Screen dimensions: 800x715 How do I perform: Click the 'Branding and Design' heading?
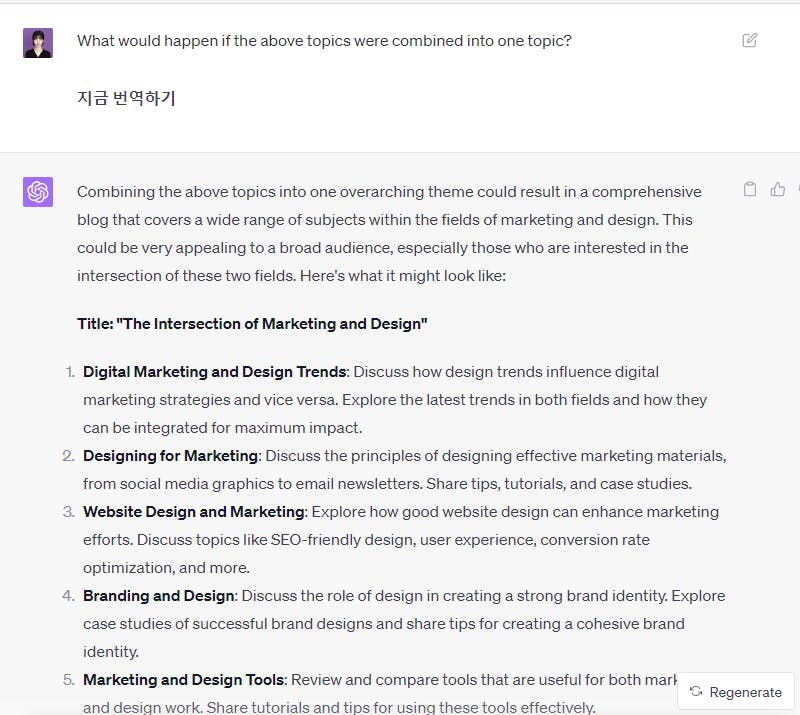159,596
